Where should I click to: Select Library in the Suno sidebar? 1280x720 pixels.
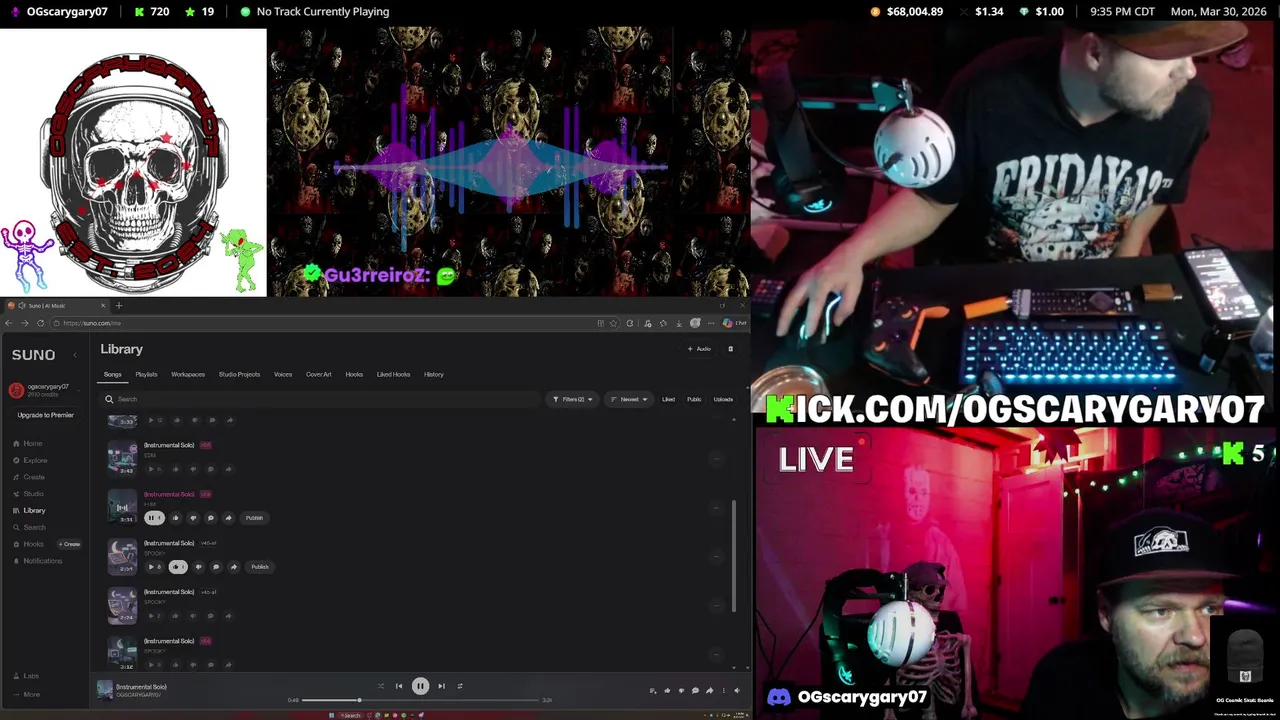tap(29, 510)
